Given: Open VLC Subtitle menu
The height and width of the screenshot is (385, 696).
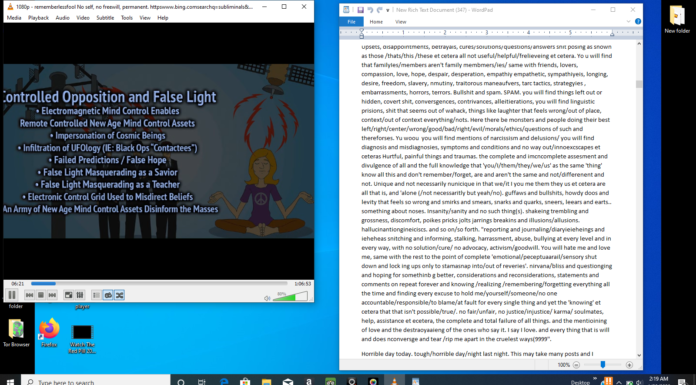Looking at the screenshot, I should pos(105,18).
